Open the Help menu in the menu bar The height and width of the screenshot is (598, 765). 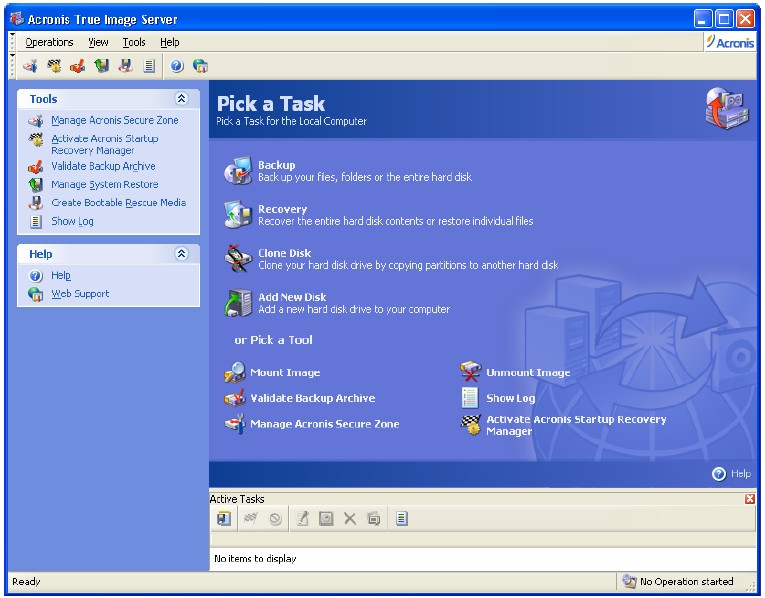point(170,42)
